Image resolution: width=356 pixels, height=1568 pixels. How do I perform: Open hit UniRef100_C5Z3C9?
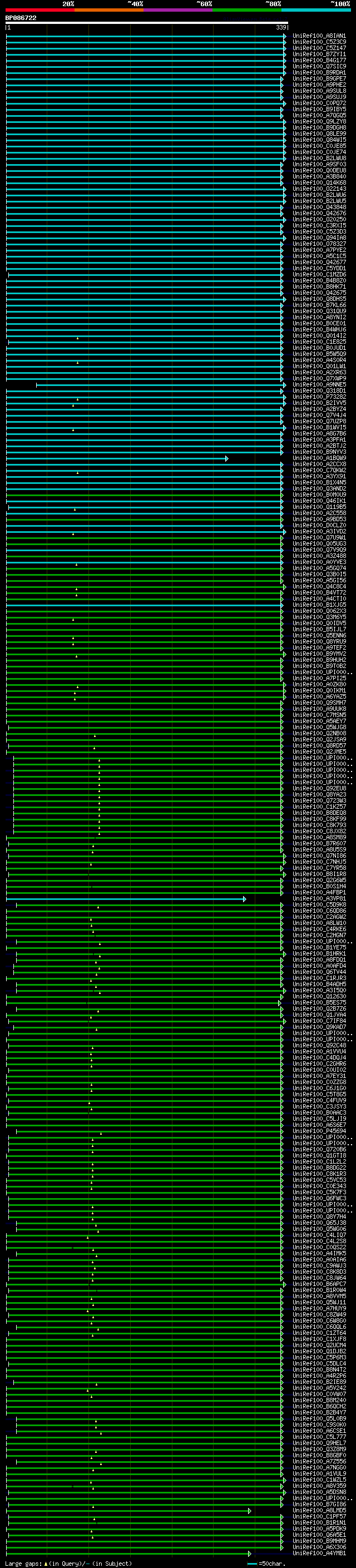(x=319, y=42)
